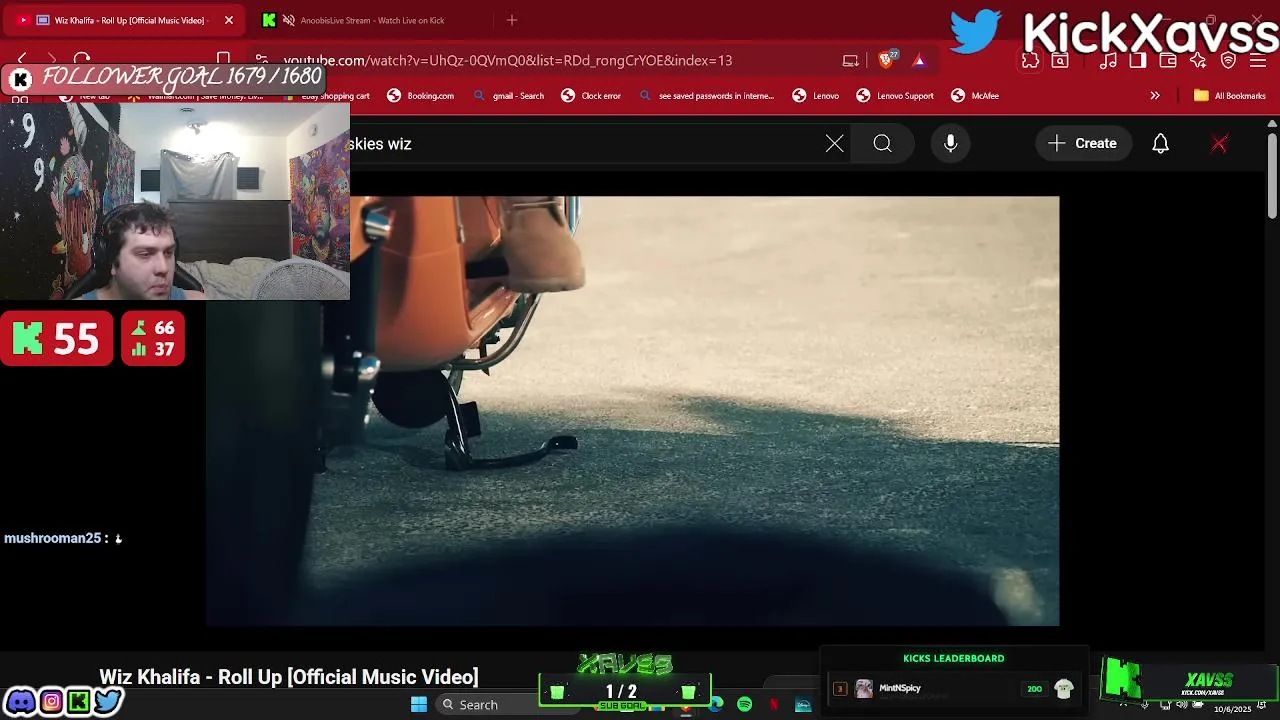Open the gmail - Search bookmark
This screenshot has height=720, width=1280.
508,96
